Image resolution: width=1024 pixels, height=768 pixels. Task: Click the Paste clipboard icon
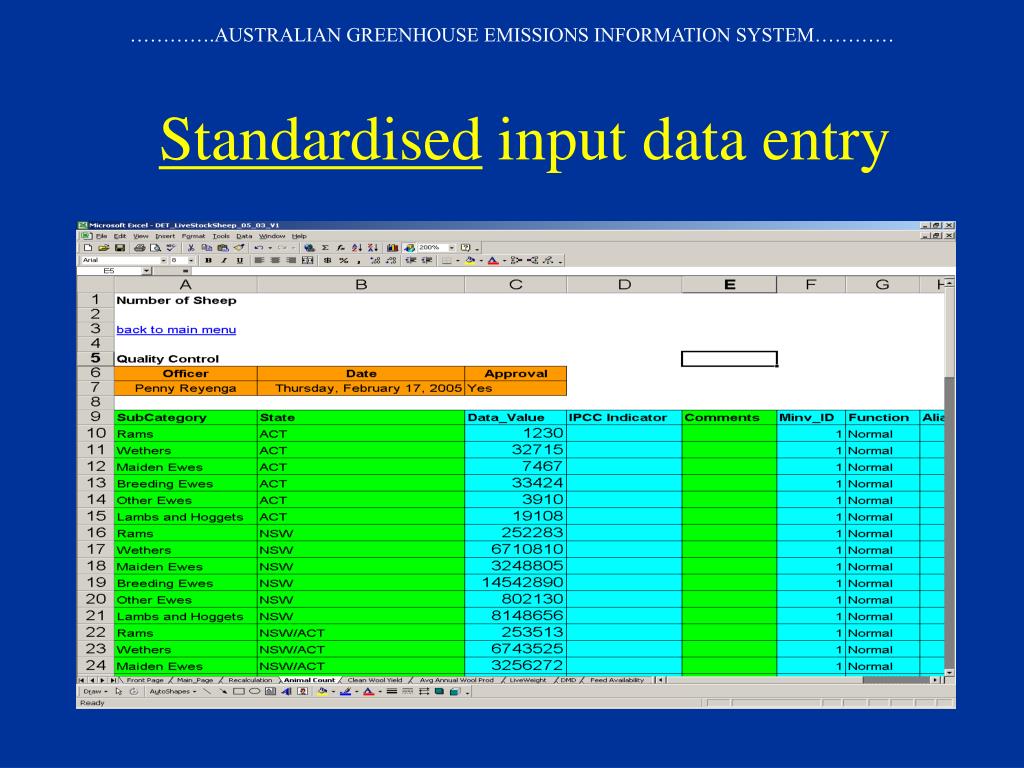223,248
